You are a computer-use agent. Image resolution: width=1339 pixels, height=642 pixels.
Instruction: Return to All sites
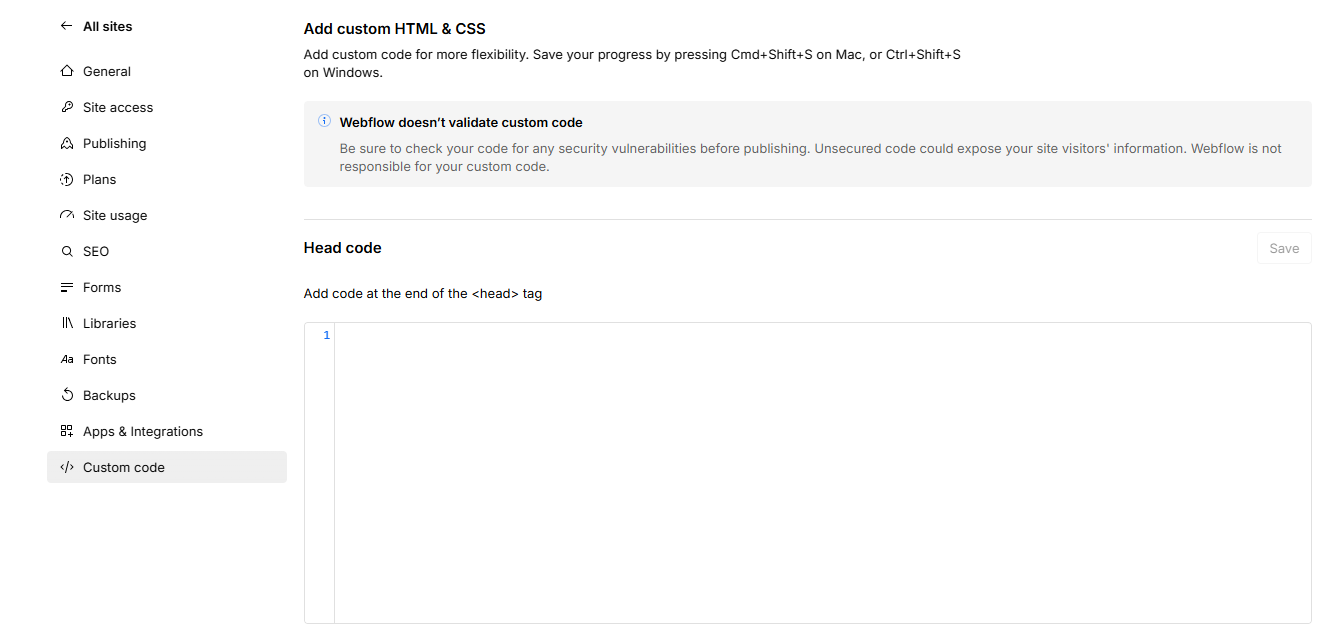[107, 26]
